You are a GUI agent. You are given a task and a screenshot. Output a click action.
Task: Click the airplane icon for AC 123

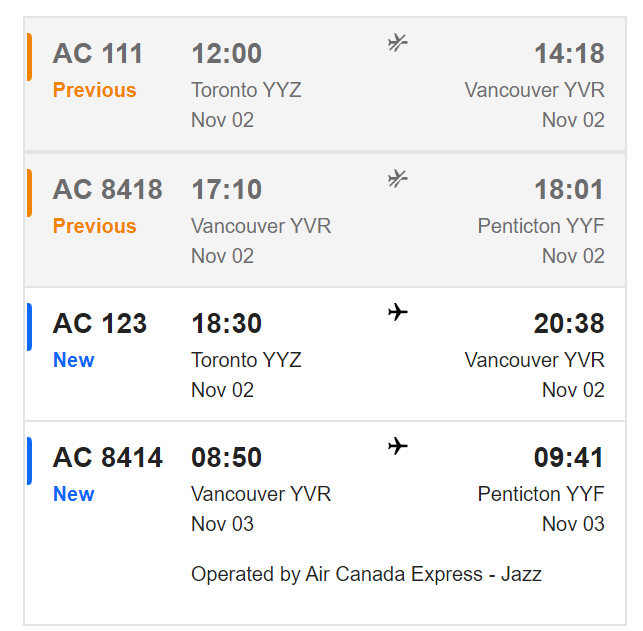pos(398,312)
